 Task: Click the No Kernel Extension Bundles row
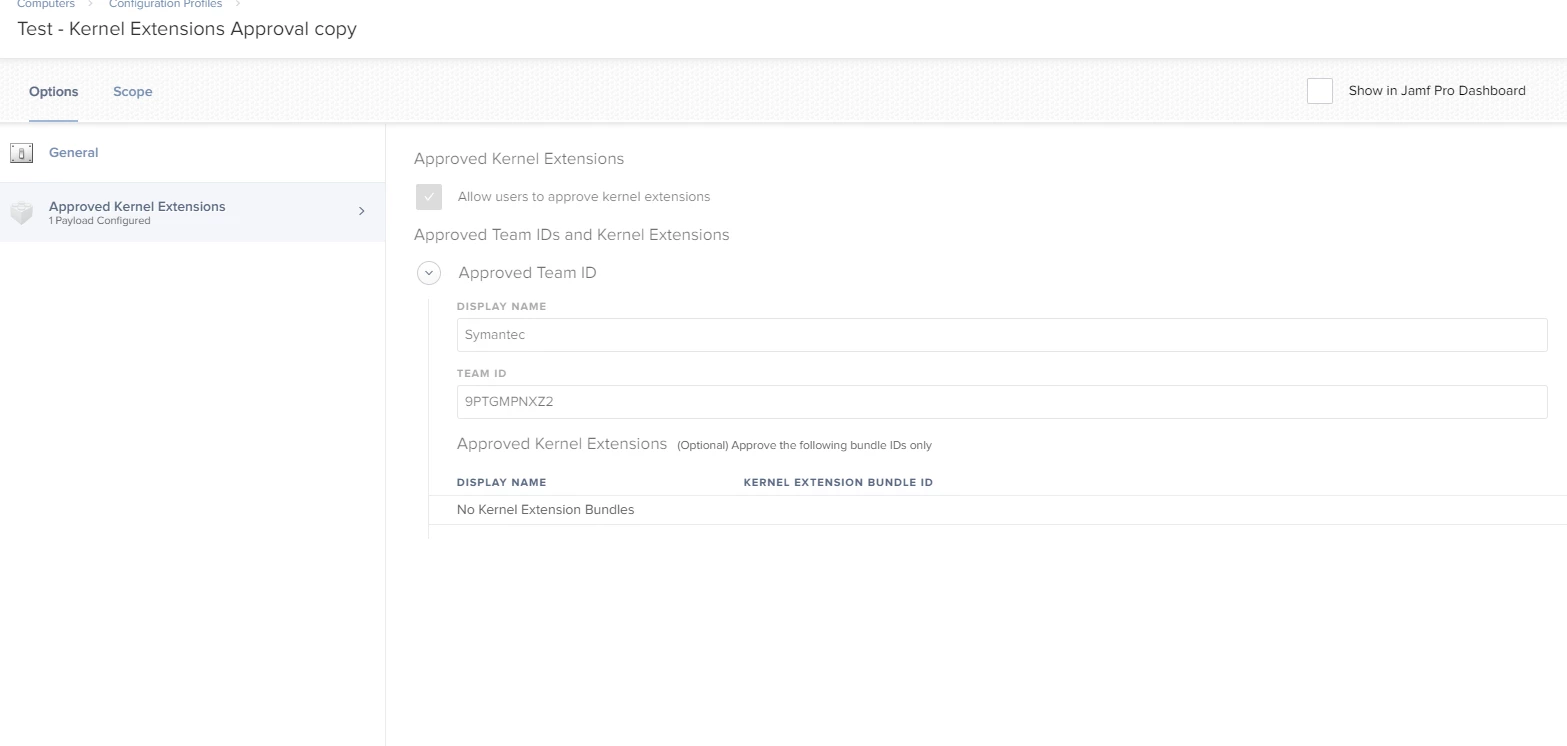pyautogui.click(x=997, y=510)
